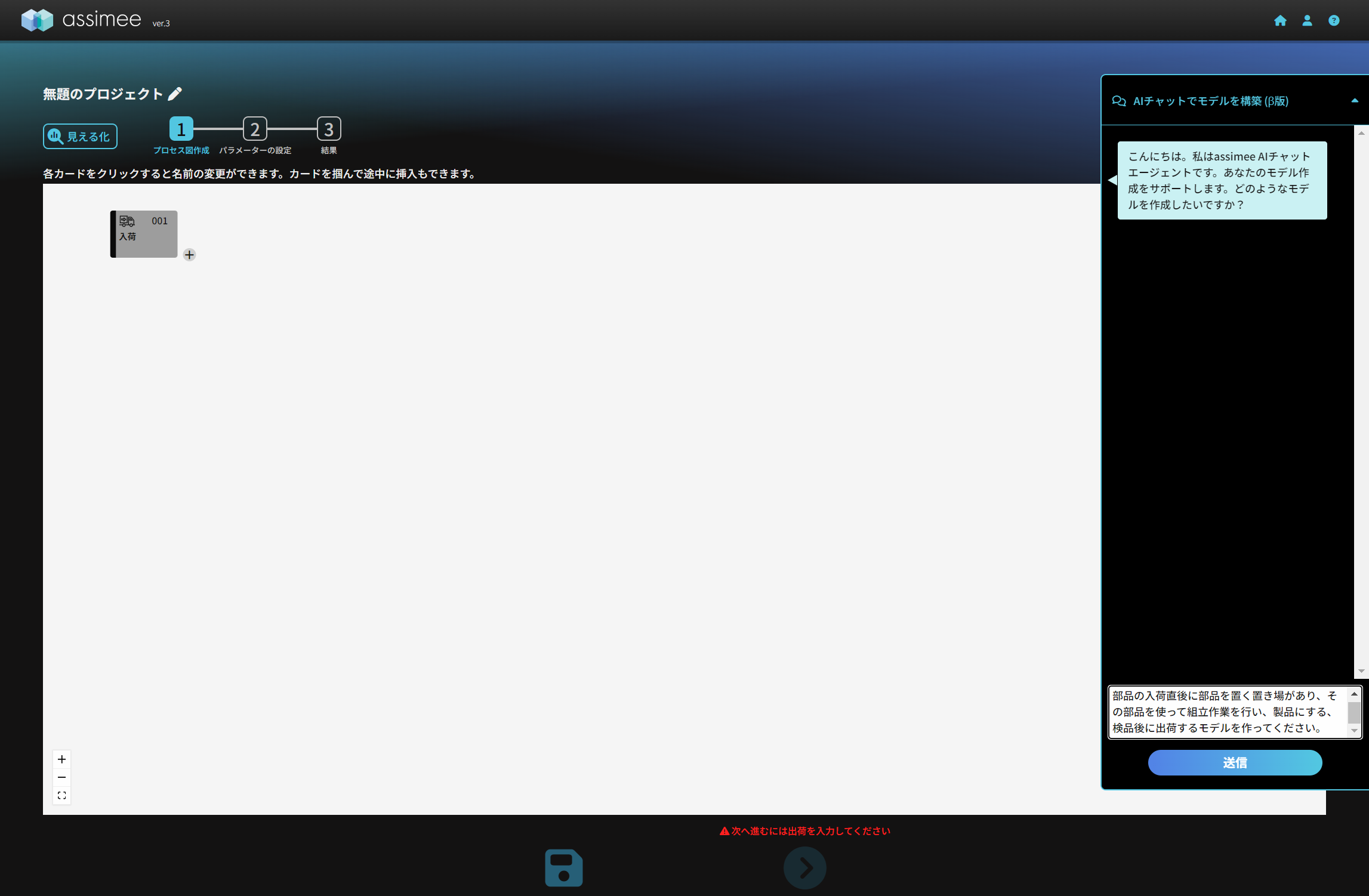
Task: Open the user account icon
Action: (1307, 21)
